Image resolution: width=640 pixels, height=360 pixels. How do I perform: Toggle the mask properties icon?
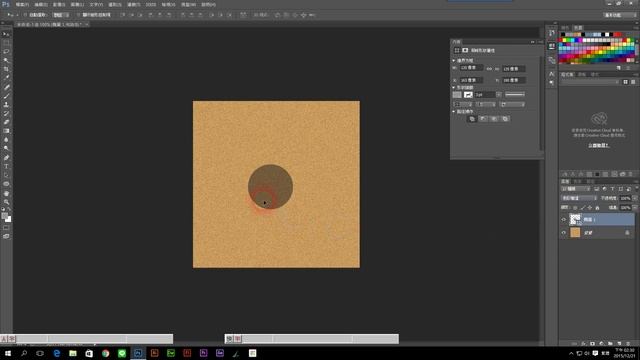465,50
